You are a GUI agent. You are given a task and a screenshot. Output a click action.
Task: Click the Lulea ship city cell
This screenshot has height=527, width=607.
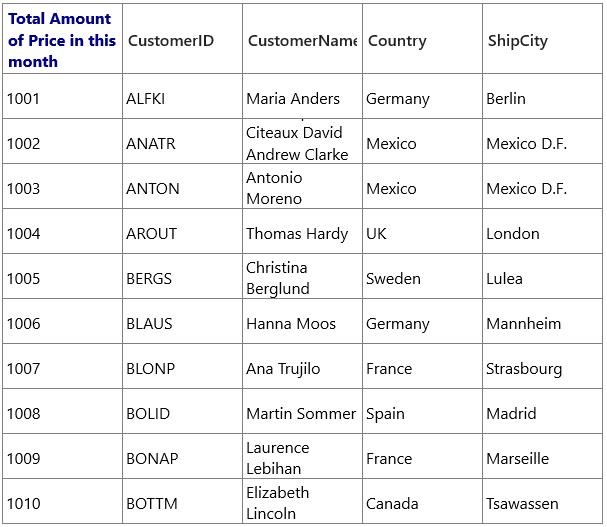point(542,276)
